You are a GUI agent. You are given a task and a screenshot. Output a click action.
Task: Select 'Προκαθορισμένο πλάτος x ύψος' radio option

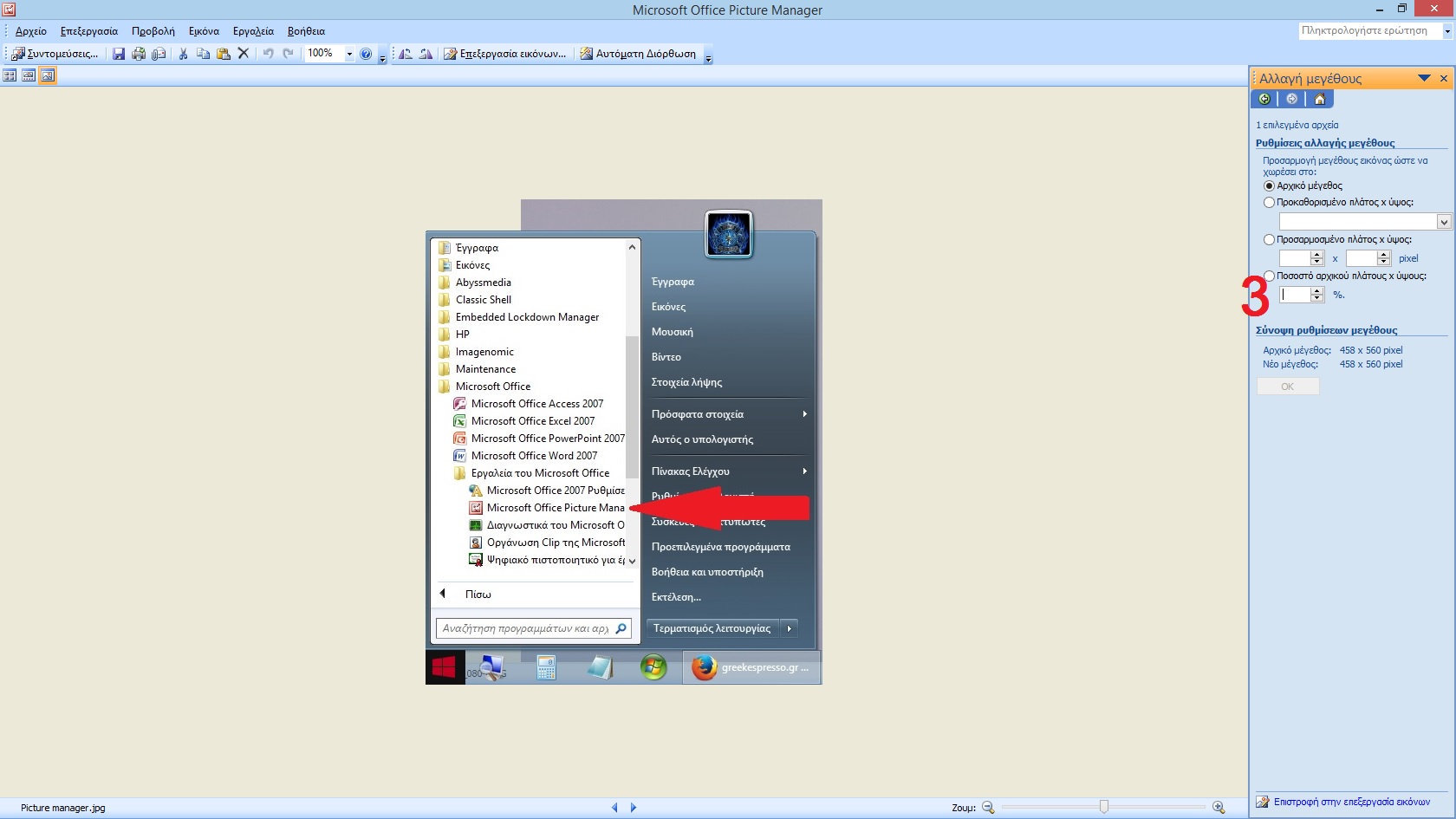coord(1269,203)
